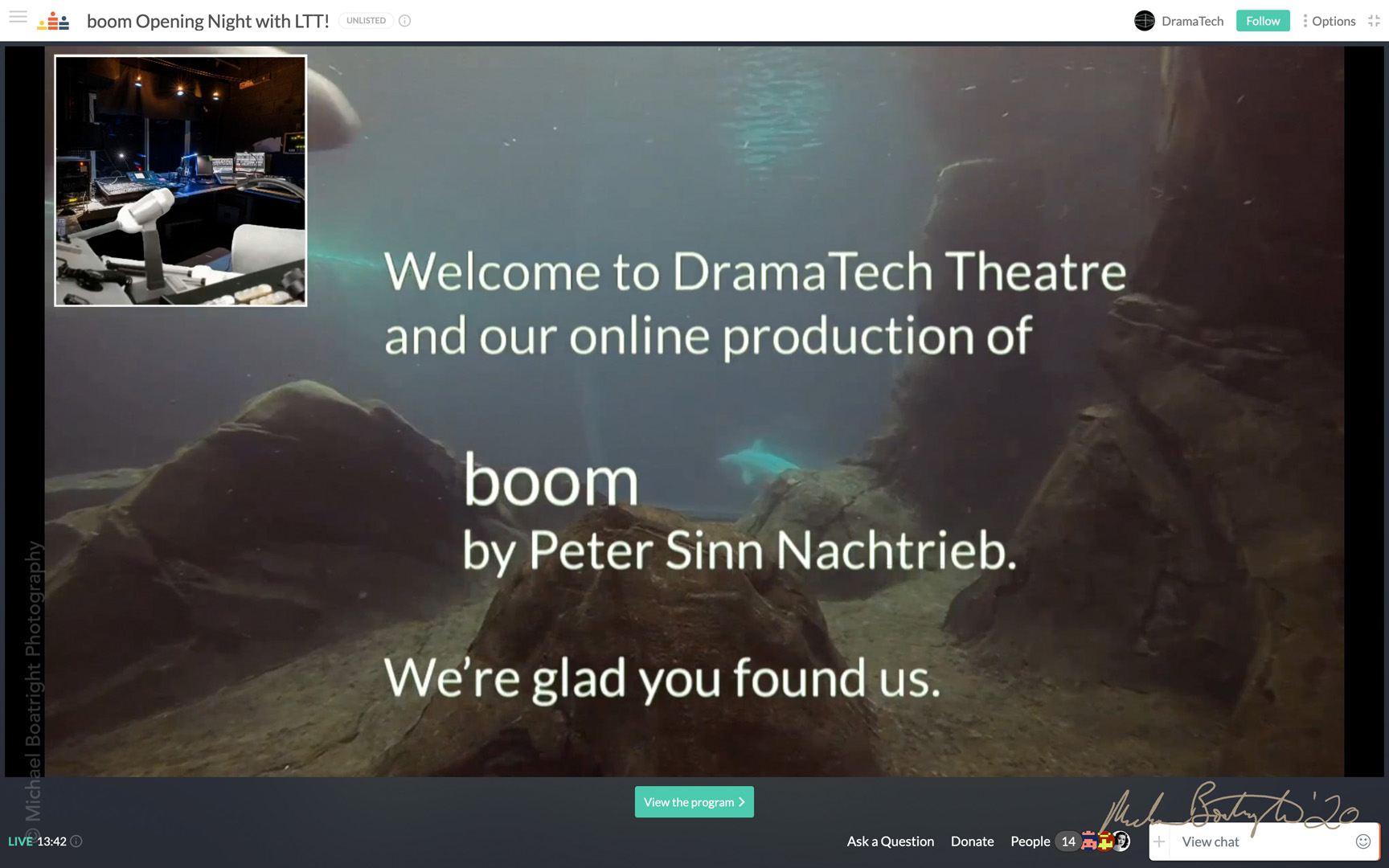1389x868 pixels.
Task: Click the info icon beside the UNLISTED badge
Action: [405, 21]
